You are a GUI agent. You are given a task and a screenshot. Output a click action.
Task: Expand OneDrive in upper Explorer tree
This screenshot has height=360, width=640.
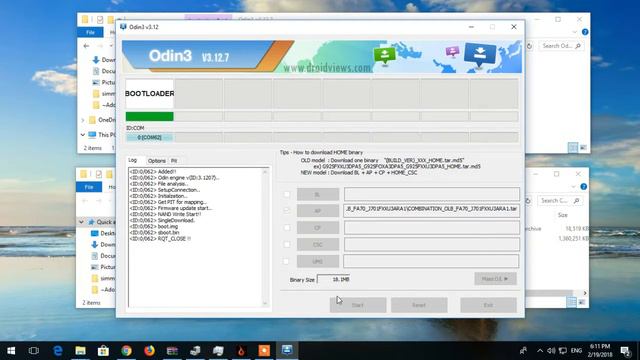[83, 120]
